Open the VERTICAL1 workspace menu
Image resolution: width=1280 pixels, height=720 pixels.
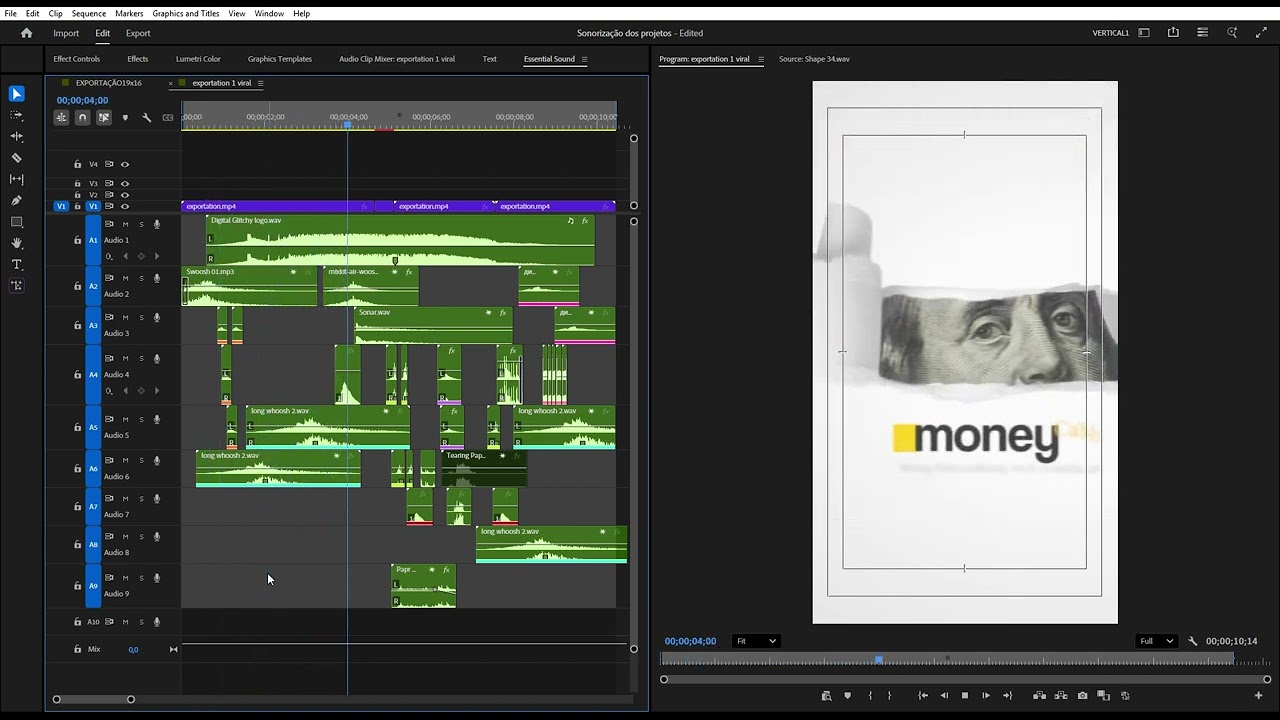[1110, 33]
